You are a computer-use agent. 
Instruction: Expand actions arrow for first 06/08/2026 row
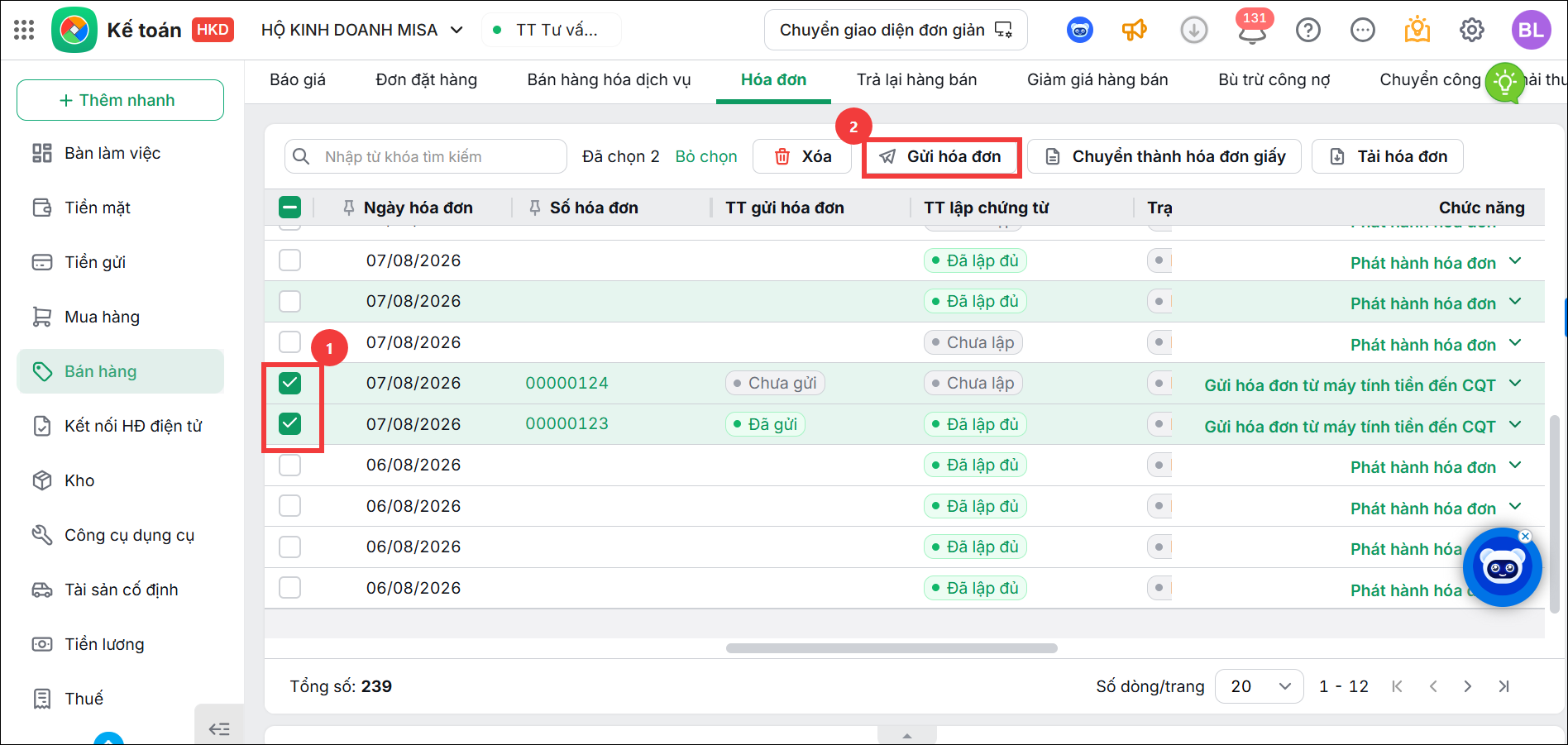pos(1515,465)
